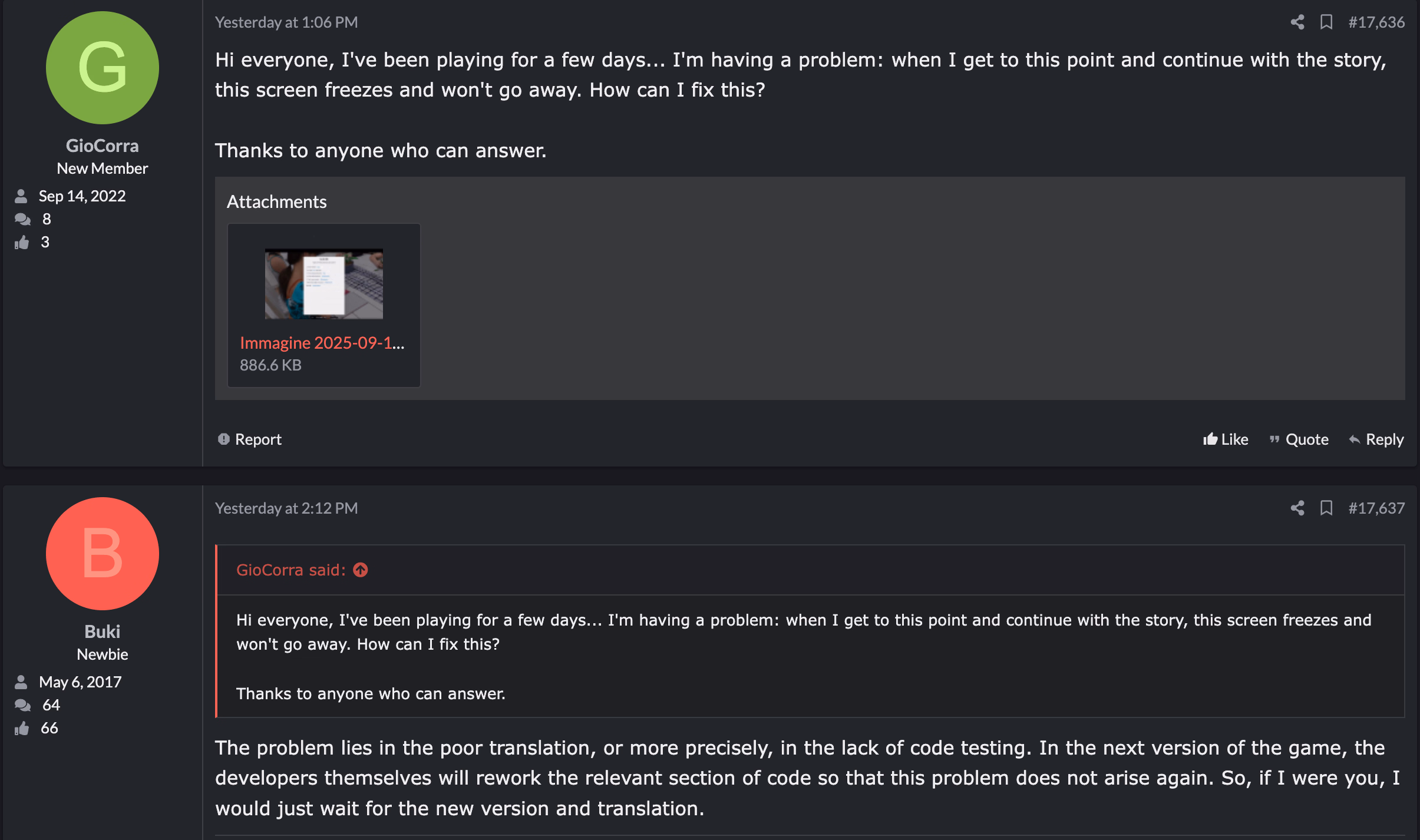
Task: Click the 'Yesterday at 2:12 PM' timestamp
Action: pos(286,508)
